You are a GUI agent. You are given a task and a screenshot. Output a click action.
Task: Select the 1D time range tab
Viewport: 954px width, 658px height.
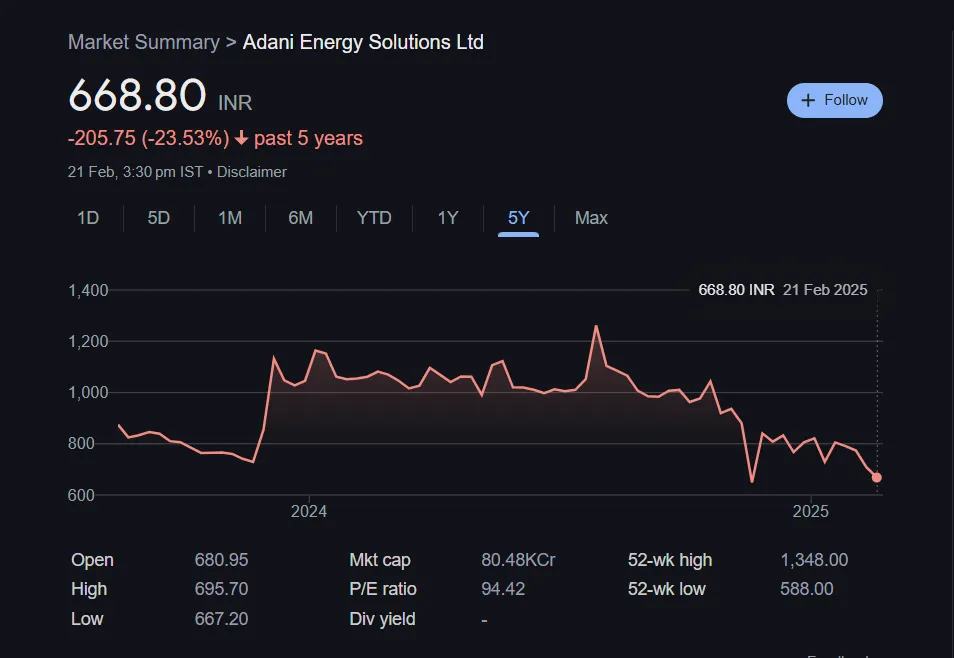88,218
